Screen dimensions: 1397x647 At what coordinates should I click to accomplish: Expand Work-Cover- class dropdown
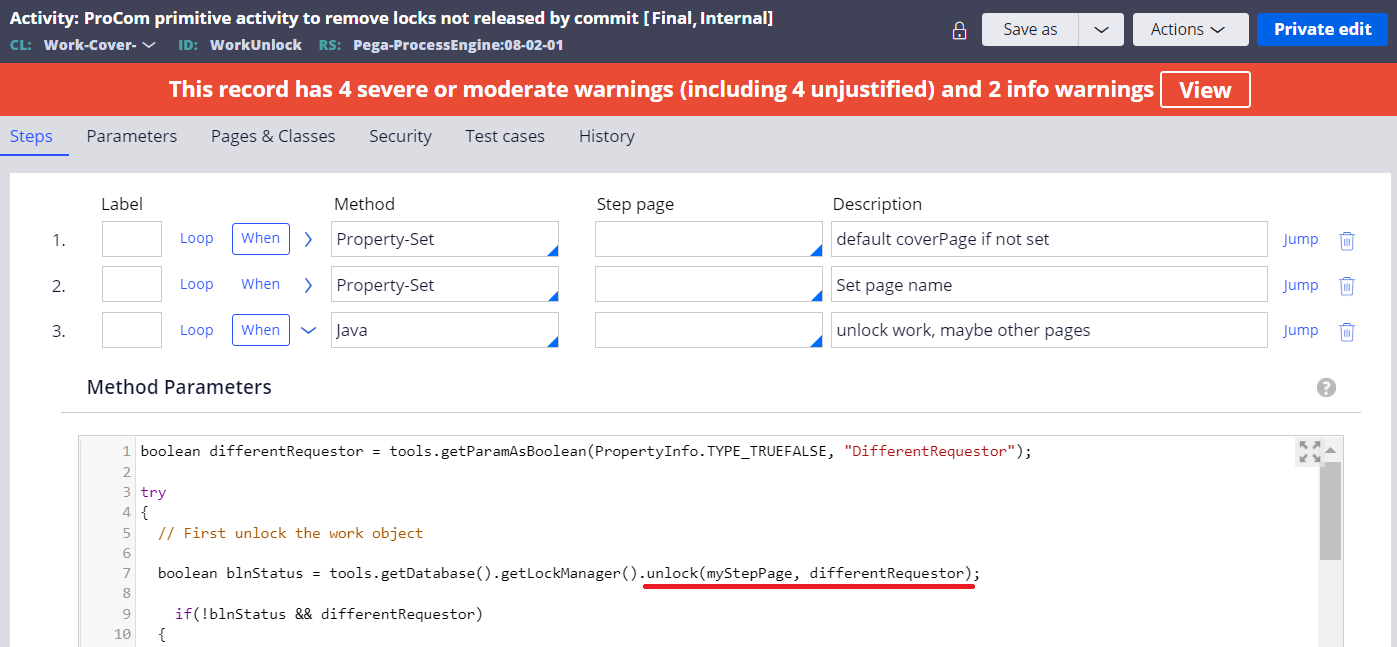(x=149, y=45)
